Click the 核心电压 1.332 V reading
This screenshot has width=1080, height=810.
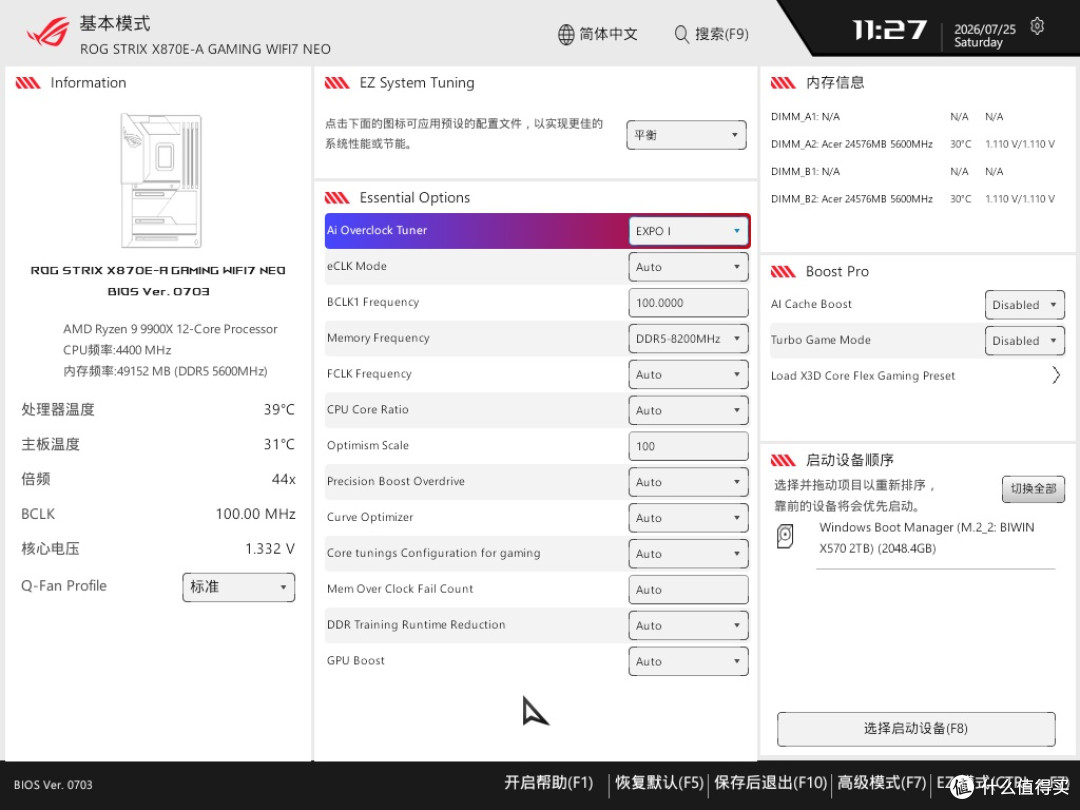pos(158,549)
